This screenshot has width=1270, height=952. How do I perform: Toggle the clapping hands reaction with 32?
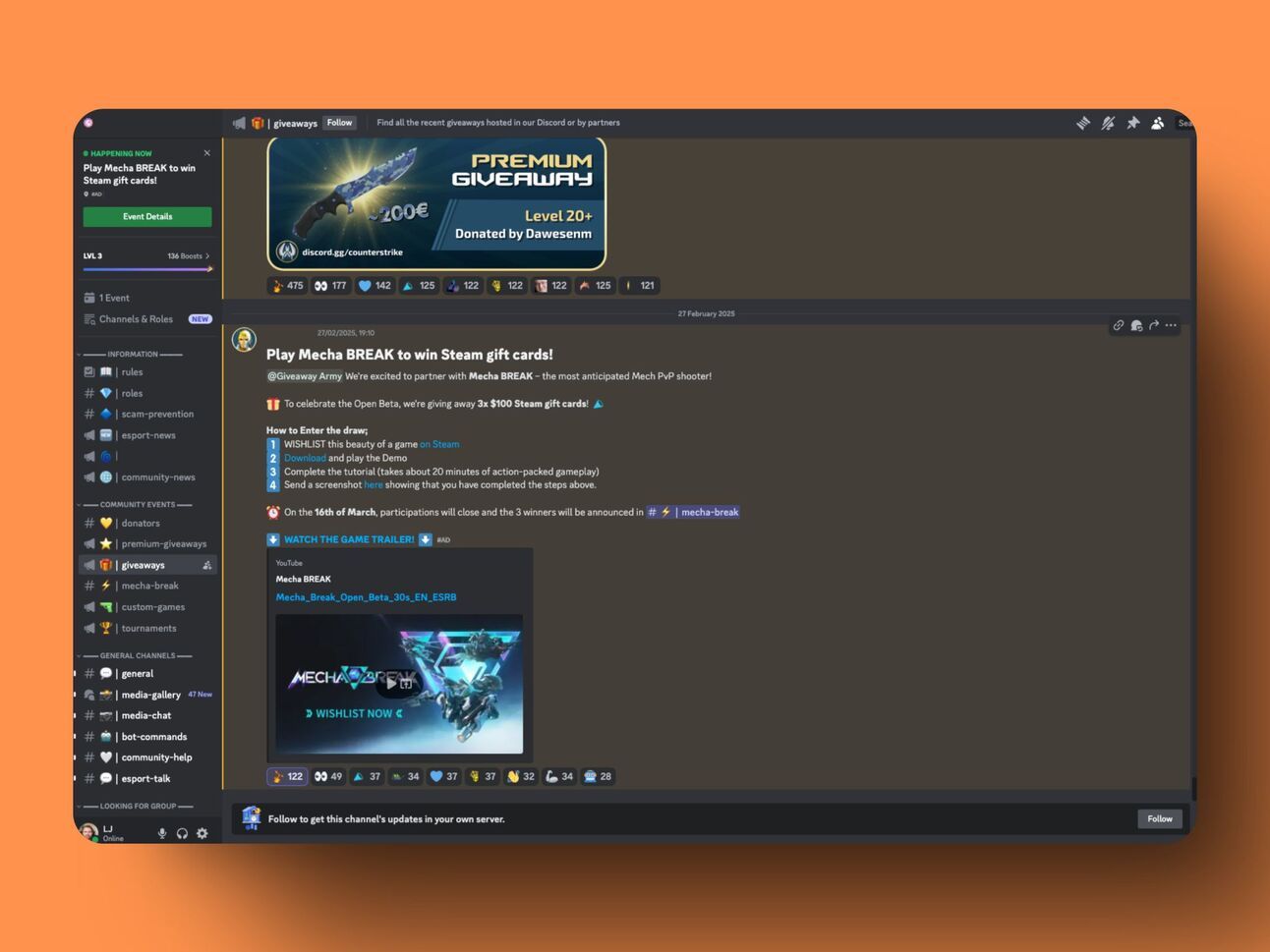tap(521, 776)
